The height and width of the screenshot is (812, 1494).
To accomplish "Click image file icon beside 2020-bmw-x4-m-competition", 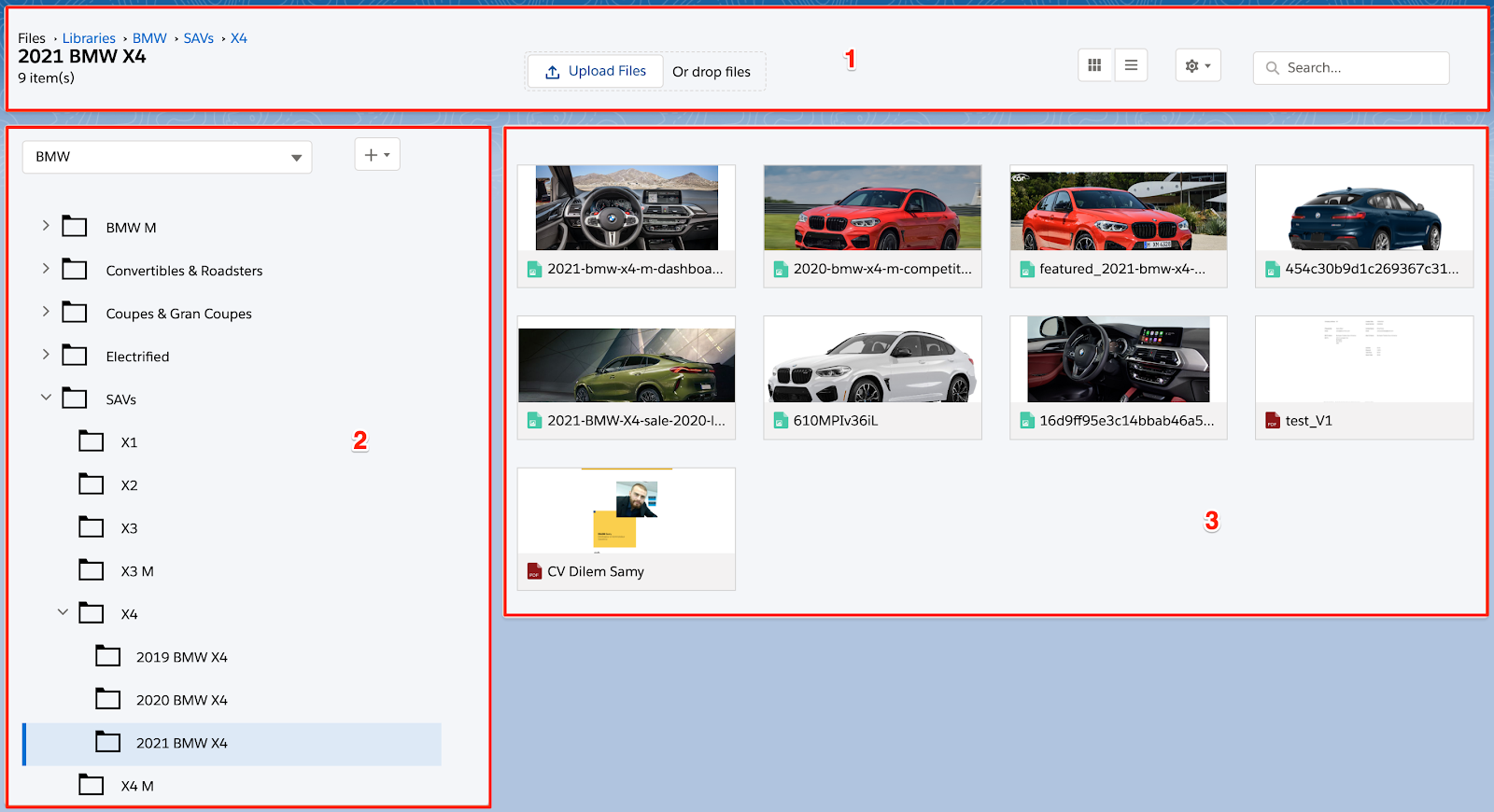I will click(781, 270).
